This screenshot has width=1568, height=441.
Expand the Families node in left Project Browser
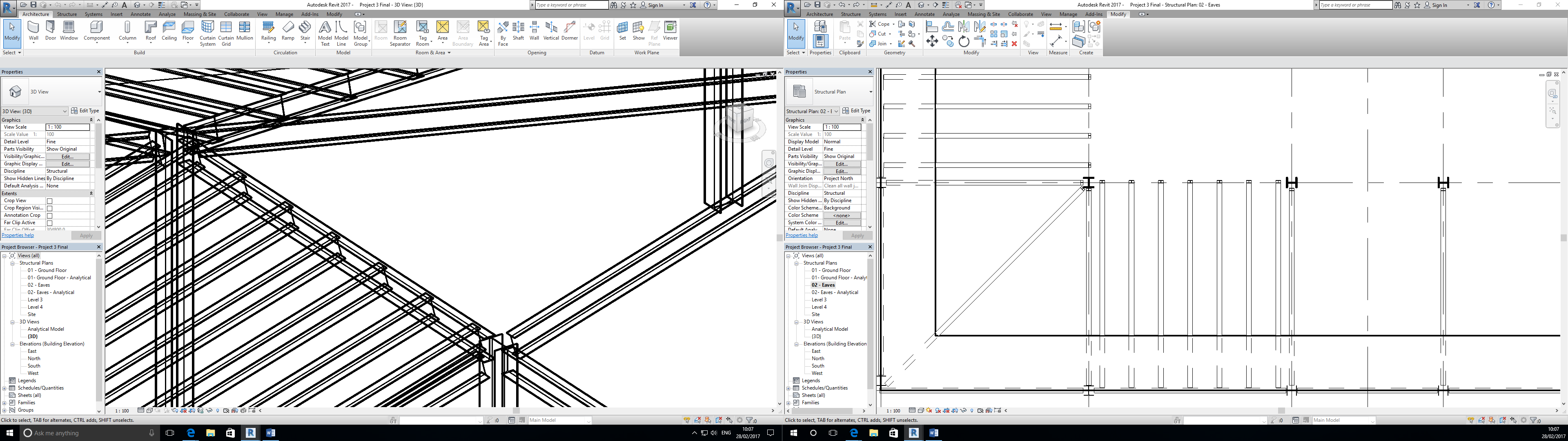point(5,403)
